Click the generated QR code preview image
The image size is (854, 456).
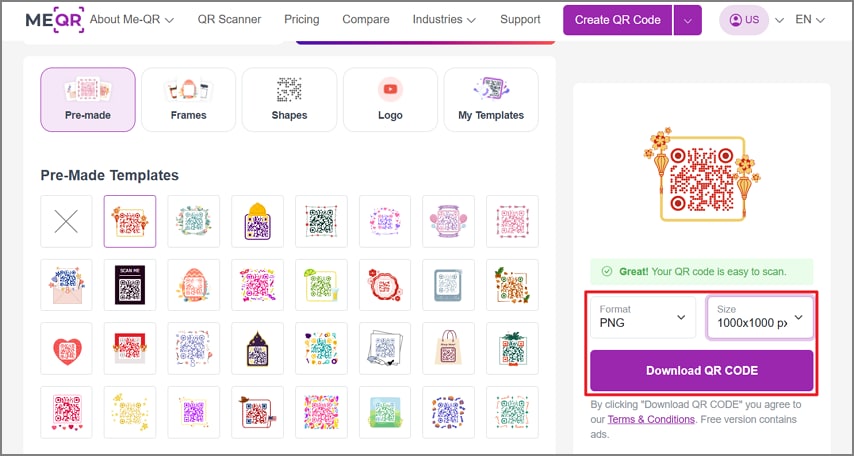point(702,174)
